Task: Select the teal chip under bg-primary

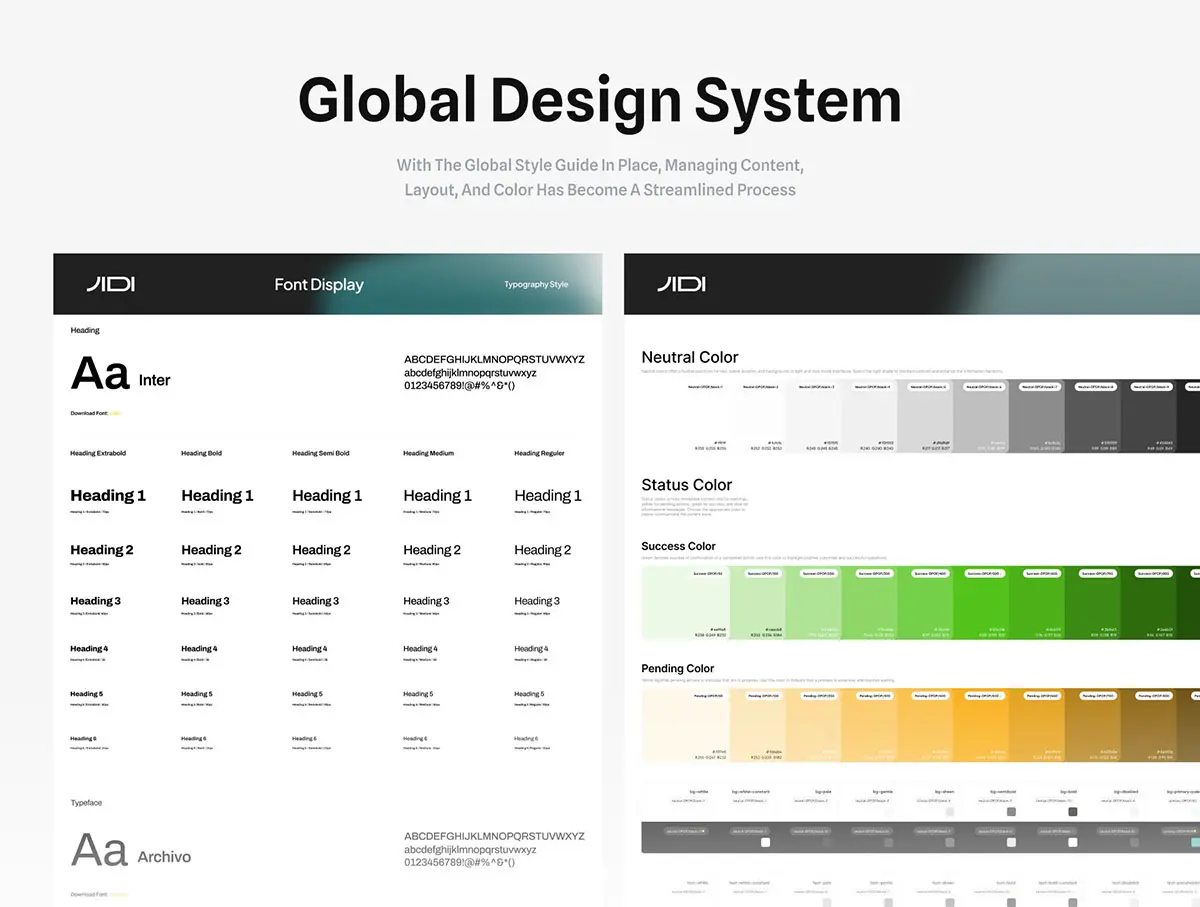Action: tap(1195, 842)
